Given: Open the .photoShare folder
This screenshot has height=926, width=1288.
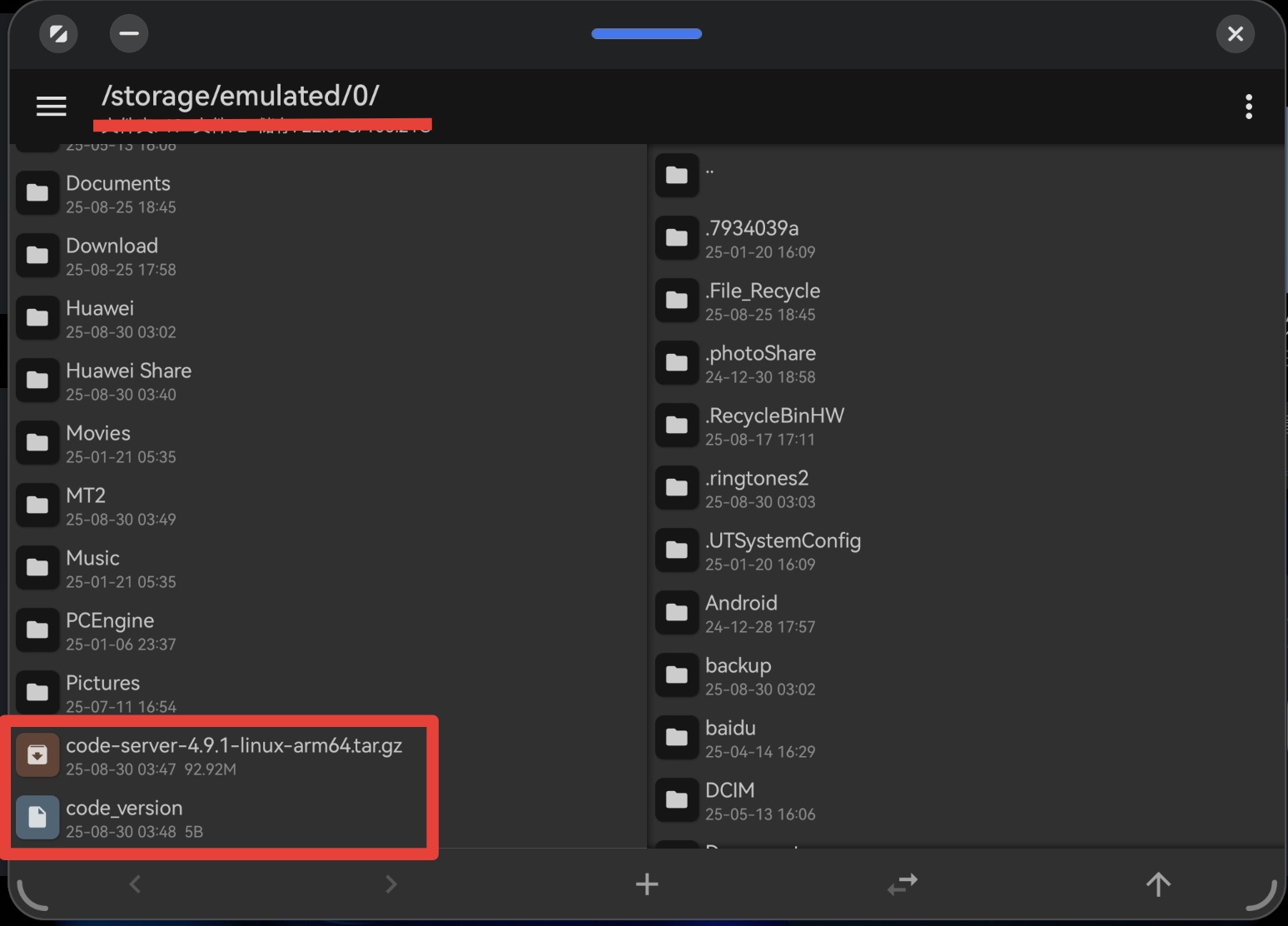Looking at the screenshot, I should click(967, 363).
